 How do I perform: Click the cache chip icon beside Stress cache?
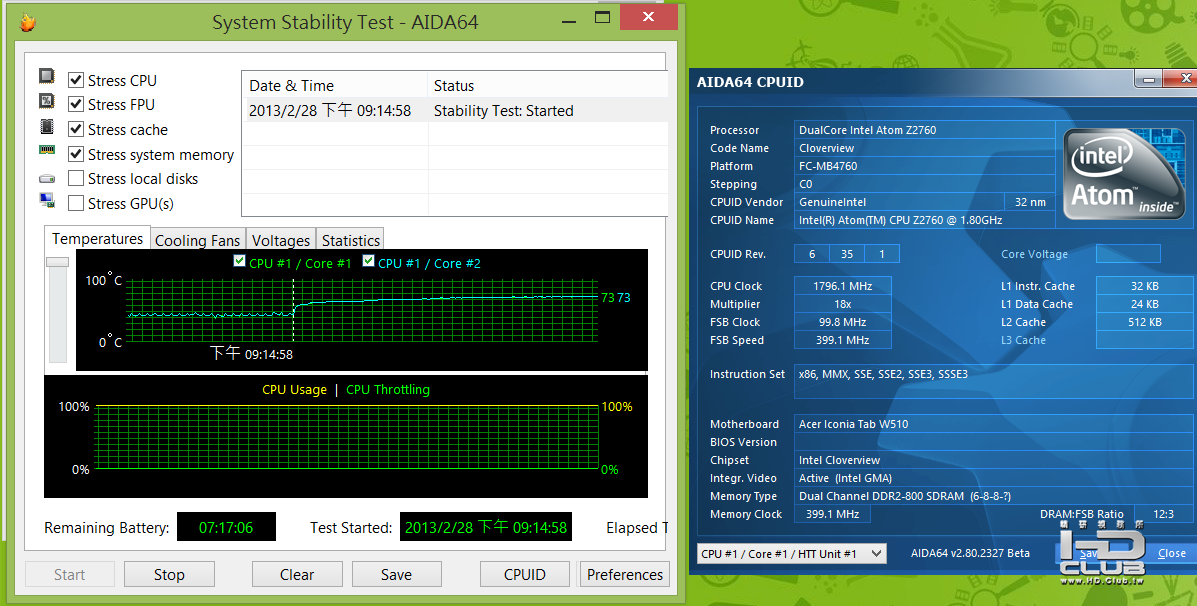tap(47, 126)
